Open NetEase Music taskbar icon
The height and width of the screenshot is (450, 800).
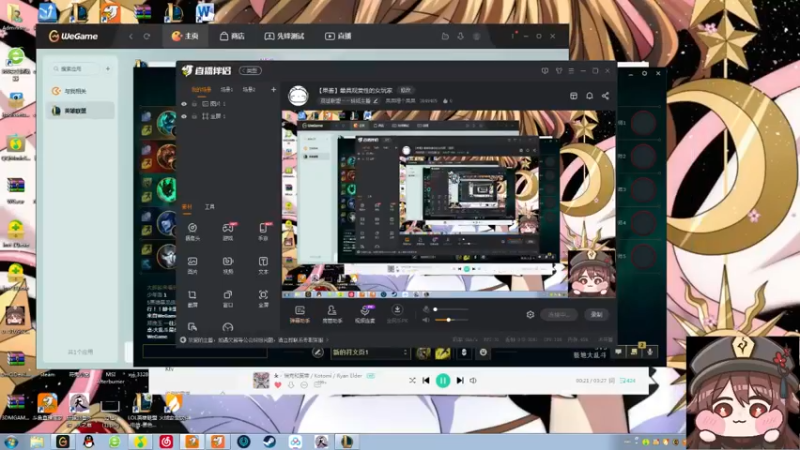166,442
